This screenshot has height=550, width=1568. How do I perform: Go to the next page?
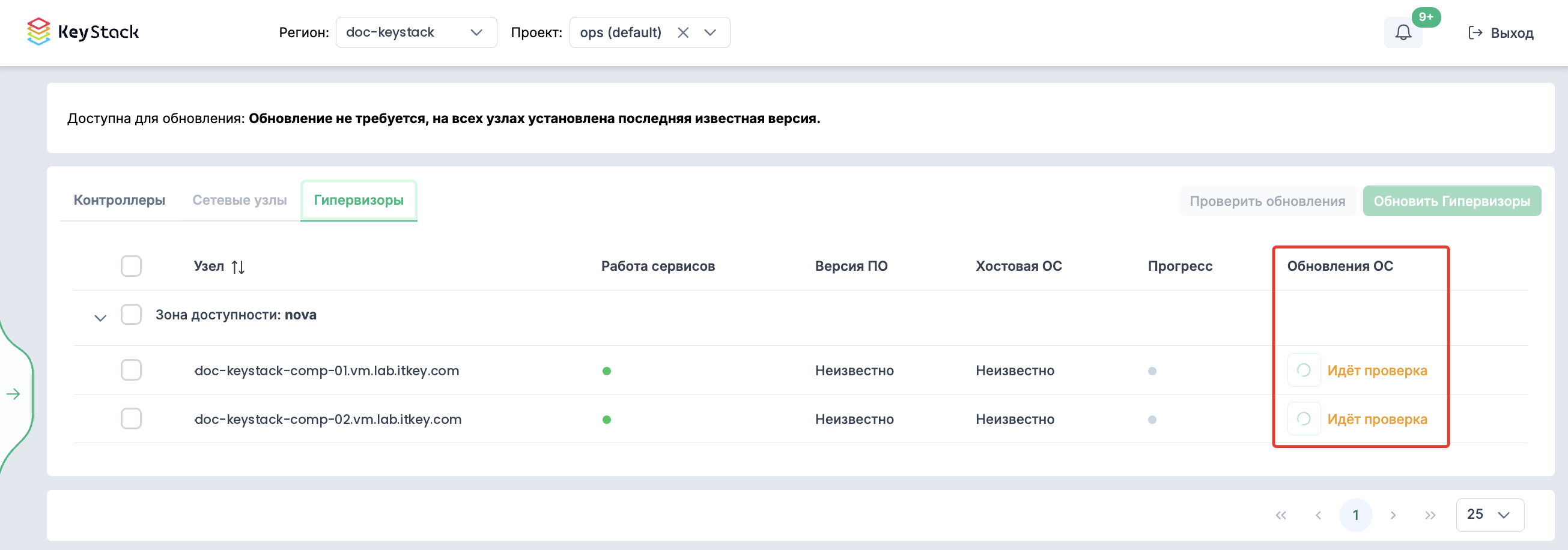(1393, 515)
